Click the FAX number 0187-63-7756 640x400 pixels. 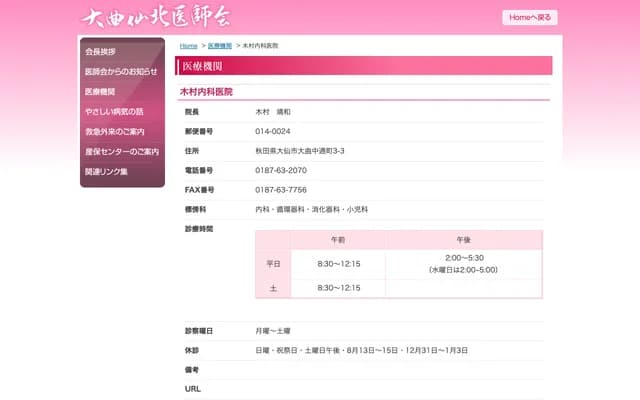[281, 190]
